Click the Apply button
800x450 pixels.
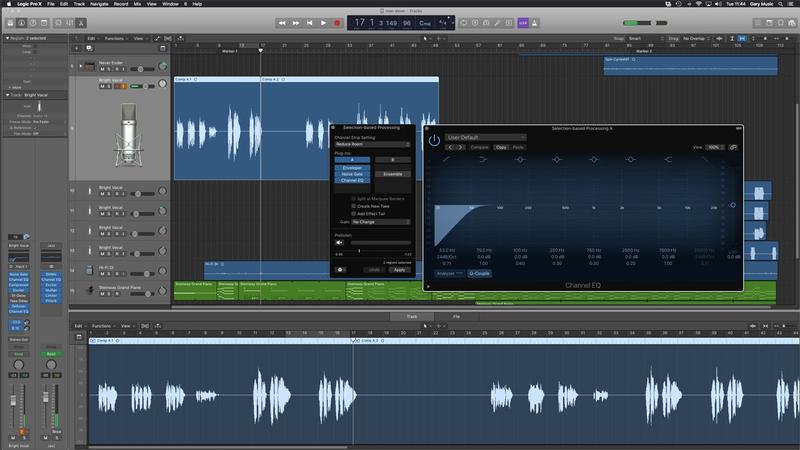[399, 269]
